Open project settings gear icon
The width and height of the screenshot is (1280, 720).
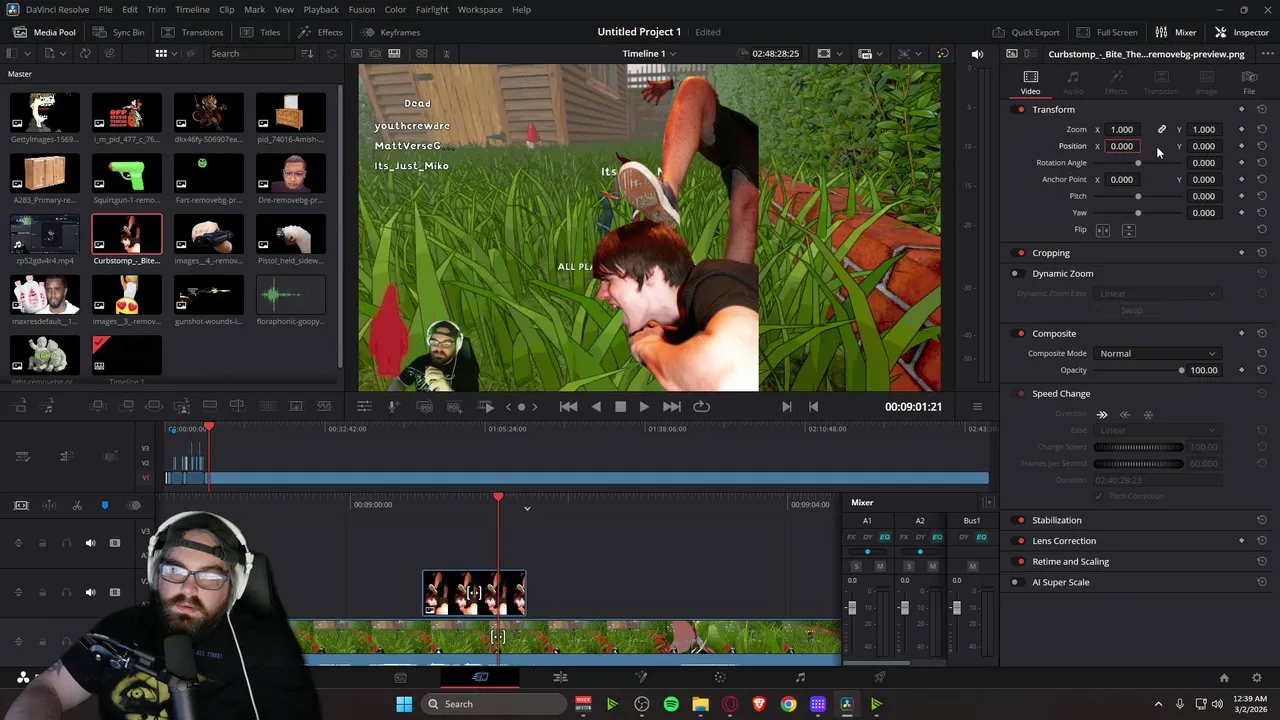coord(1258,677)
